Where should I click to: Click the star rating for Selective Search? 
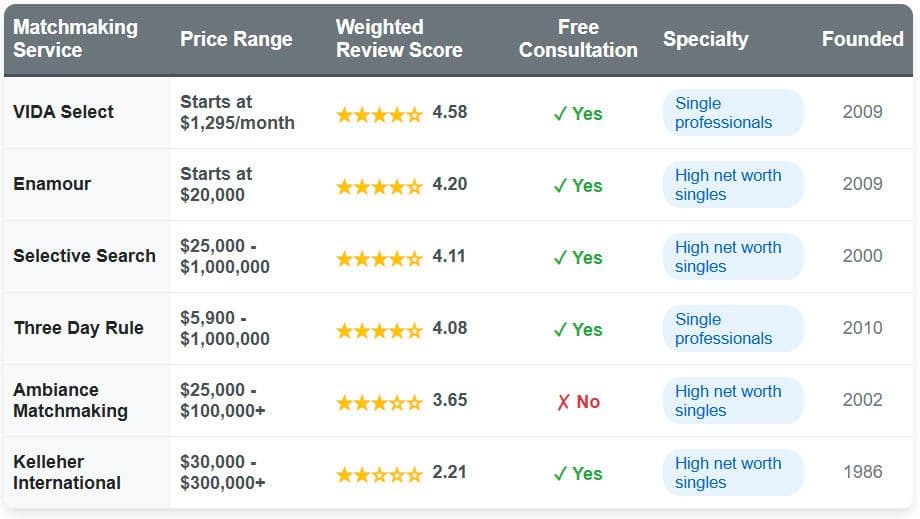[379, 258]
